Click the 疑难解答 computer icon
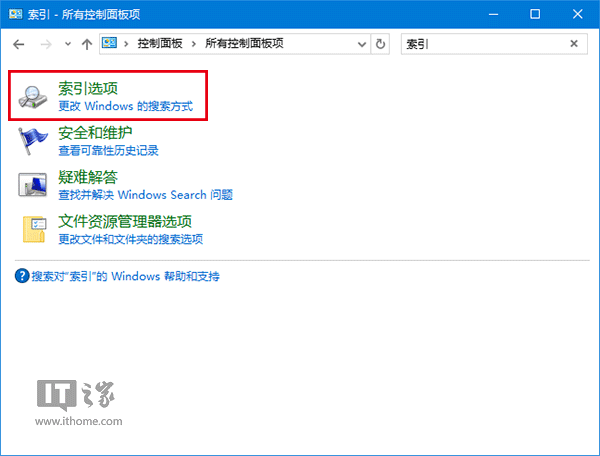The image size is (600, 456). coord(34,185)
